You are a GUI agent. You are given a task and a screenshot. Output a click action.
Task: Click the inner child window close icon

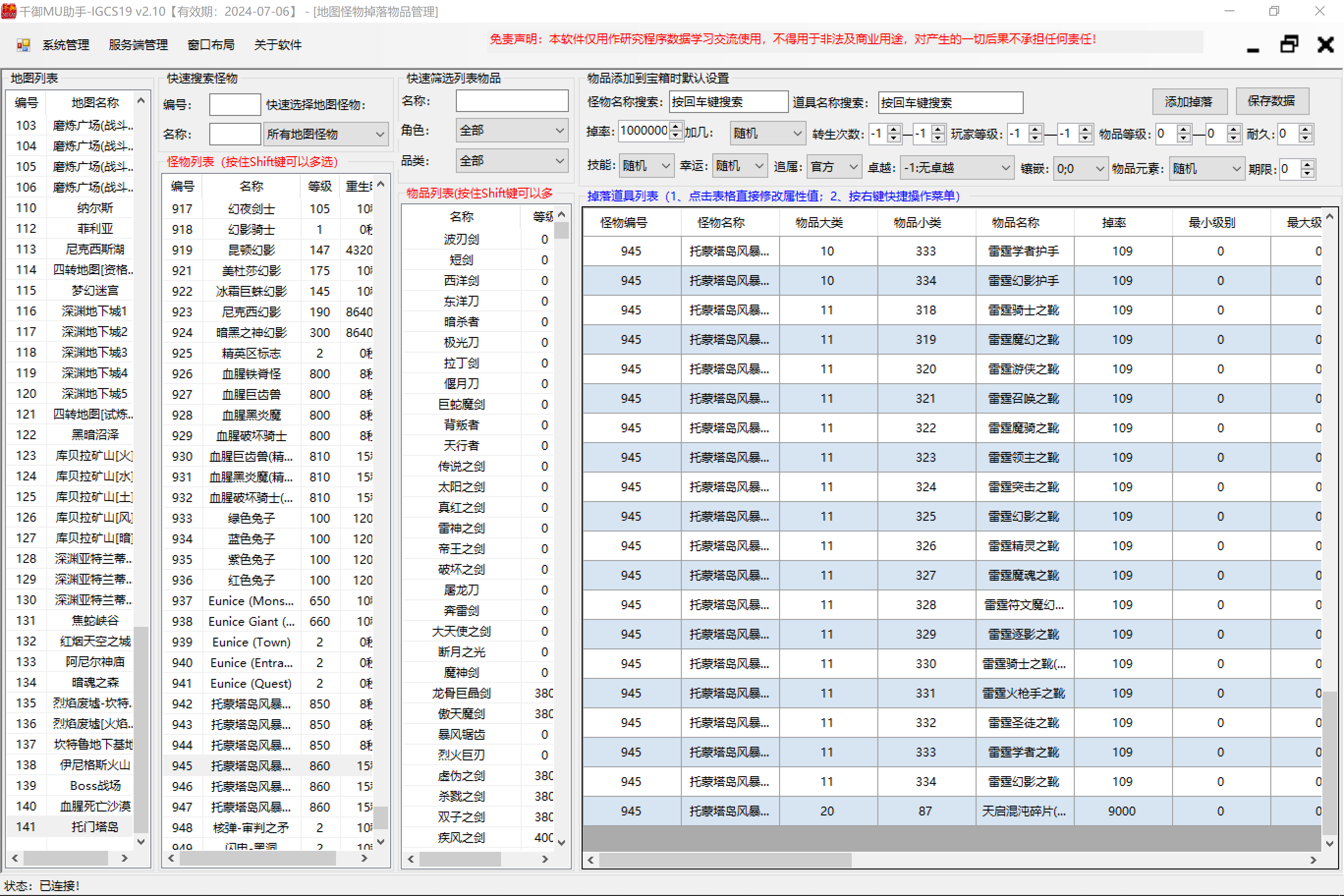pyautogui.click(x=1326, y=44)
